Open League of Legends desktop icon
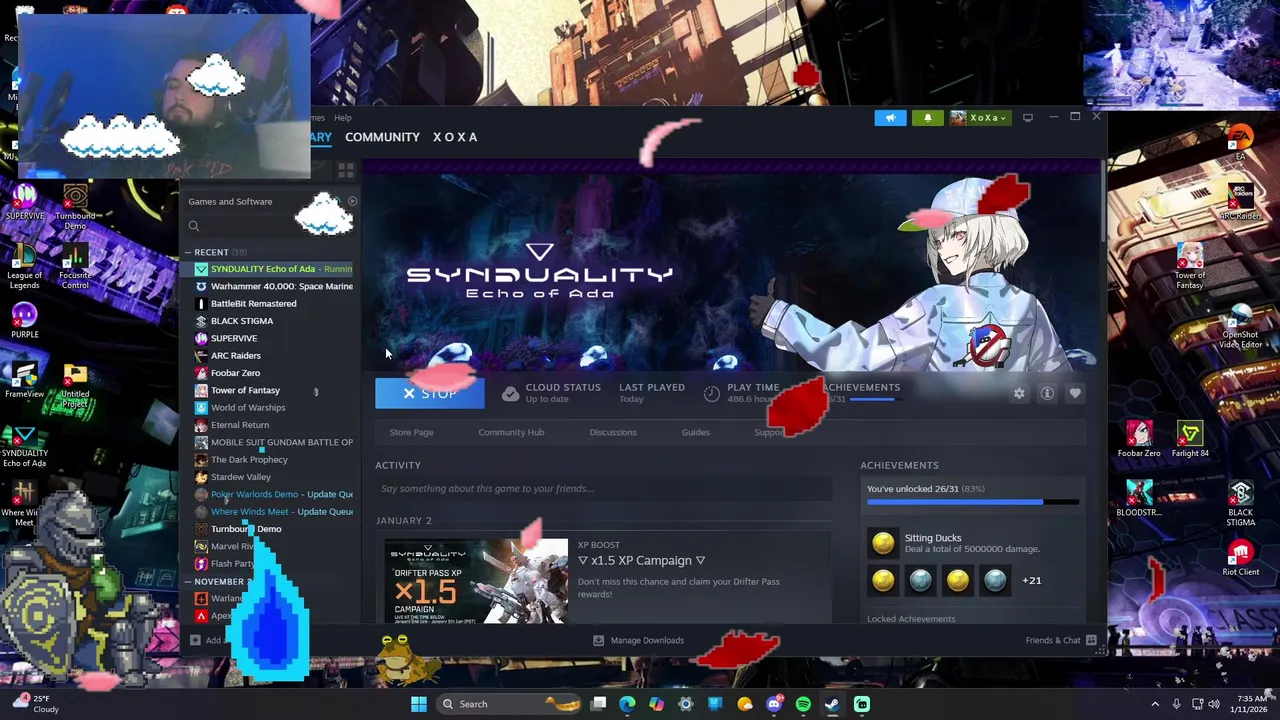Screen dimensions: 1280x720 [x=24, y=266]
